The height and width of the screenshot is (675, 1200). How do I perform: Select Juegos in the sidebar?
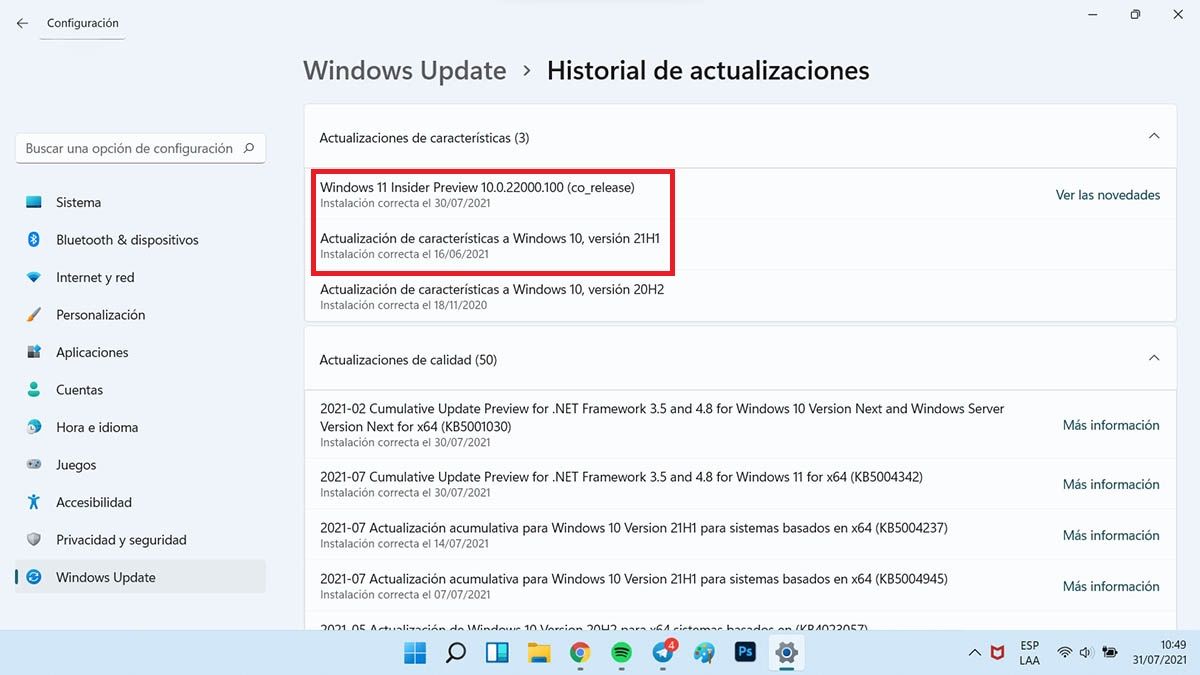tap(140, 465)
